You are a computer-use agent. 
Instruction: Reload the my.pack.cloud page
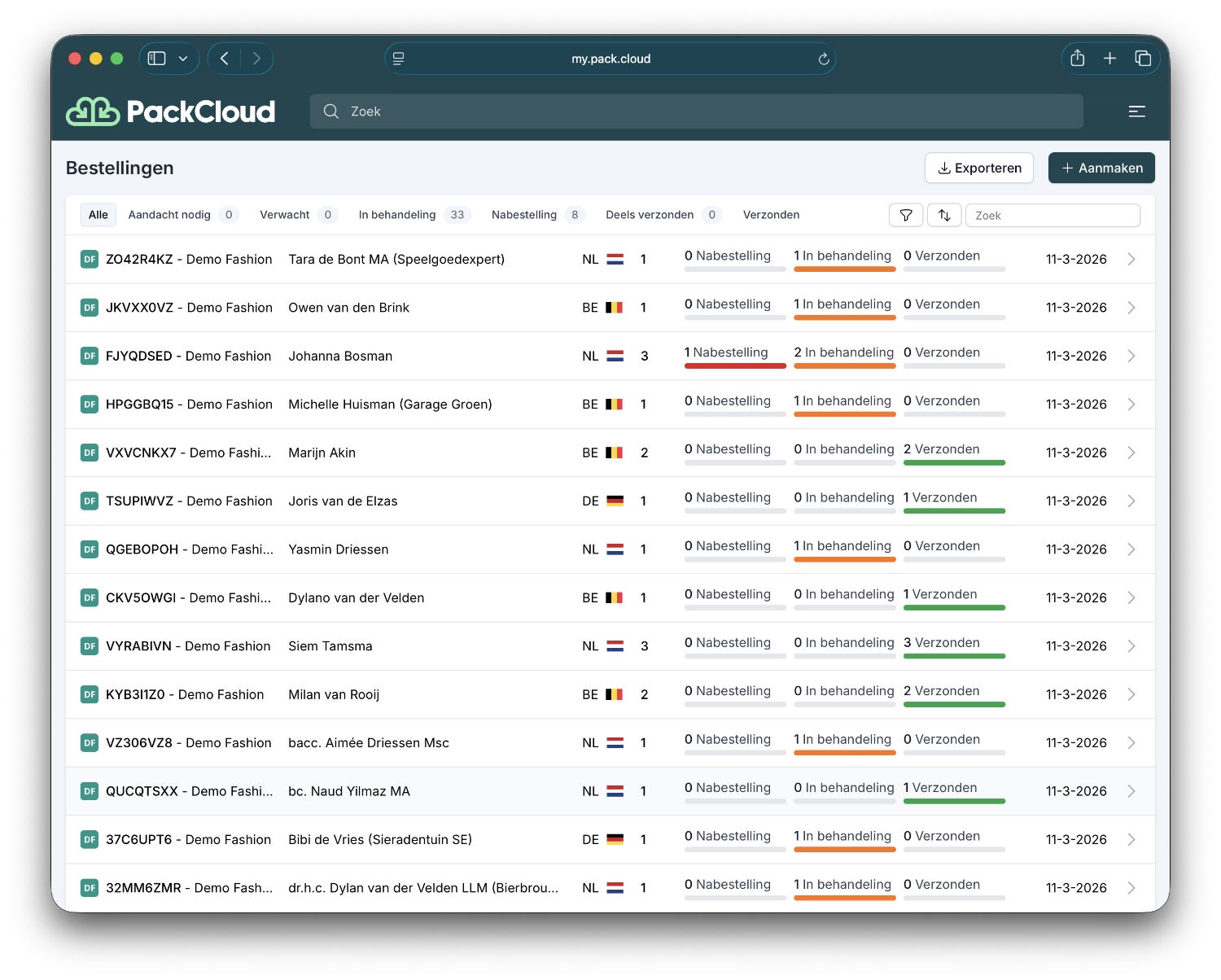pyautogui.click(x=823, y=59)
